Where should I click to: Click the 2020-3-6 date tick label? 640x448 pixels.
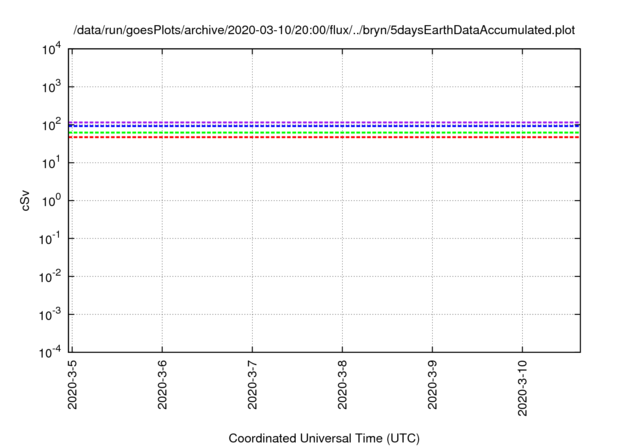click(162, 384)
